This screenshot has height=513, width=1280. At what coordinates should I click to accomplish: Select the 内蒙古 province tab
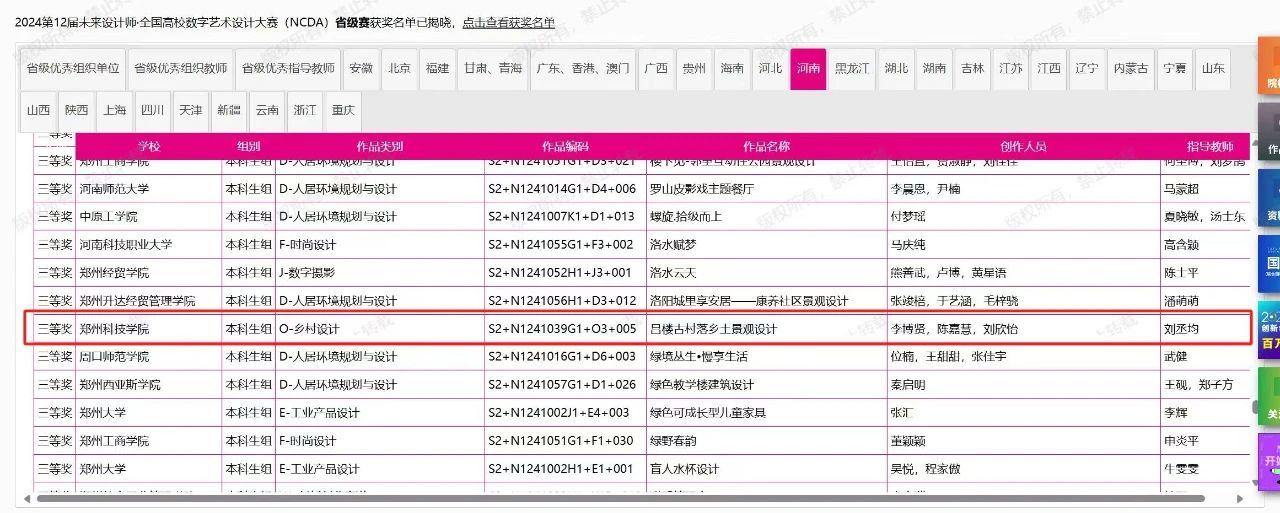[1131, 69]
